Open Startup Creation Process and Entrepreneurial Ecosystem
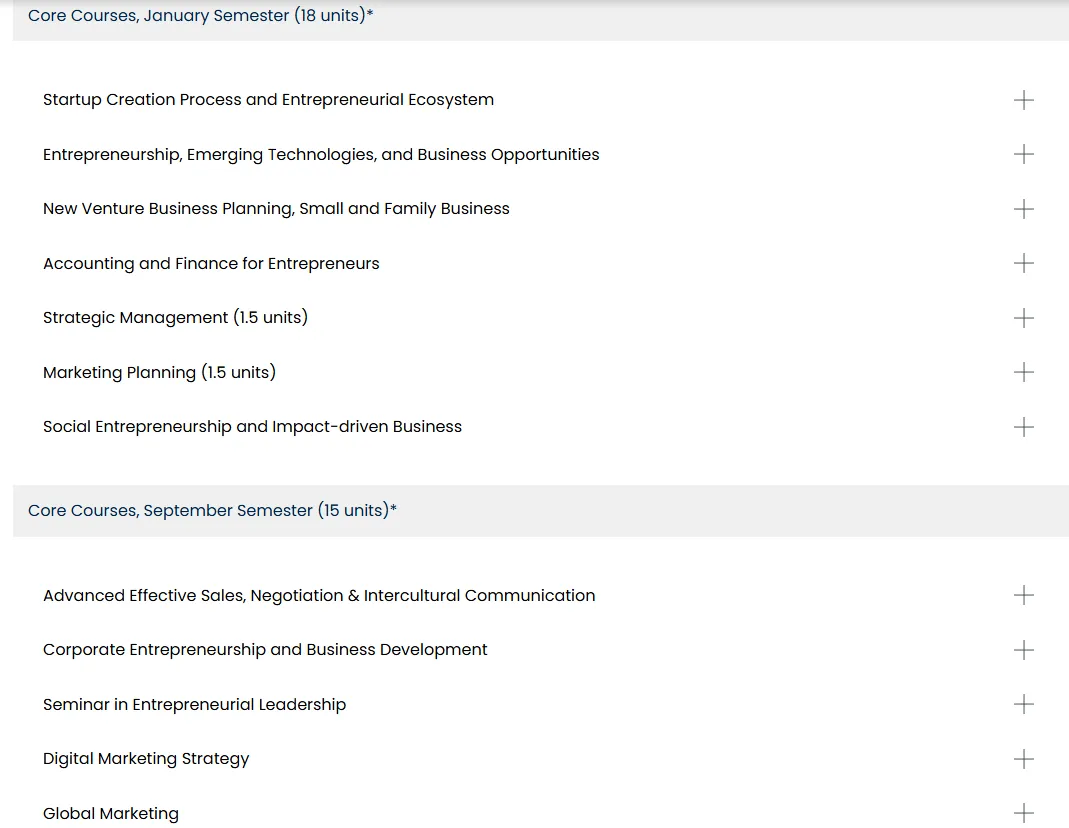Viewport: 1069px width, 828px height. (268, 100)
